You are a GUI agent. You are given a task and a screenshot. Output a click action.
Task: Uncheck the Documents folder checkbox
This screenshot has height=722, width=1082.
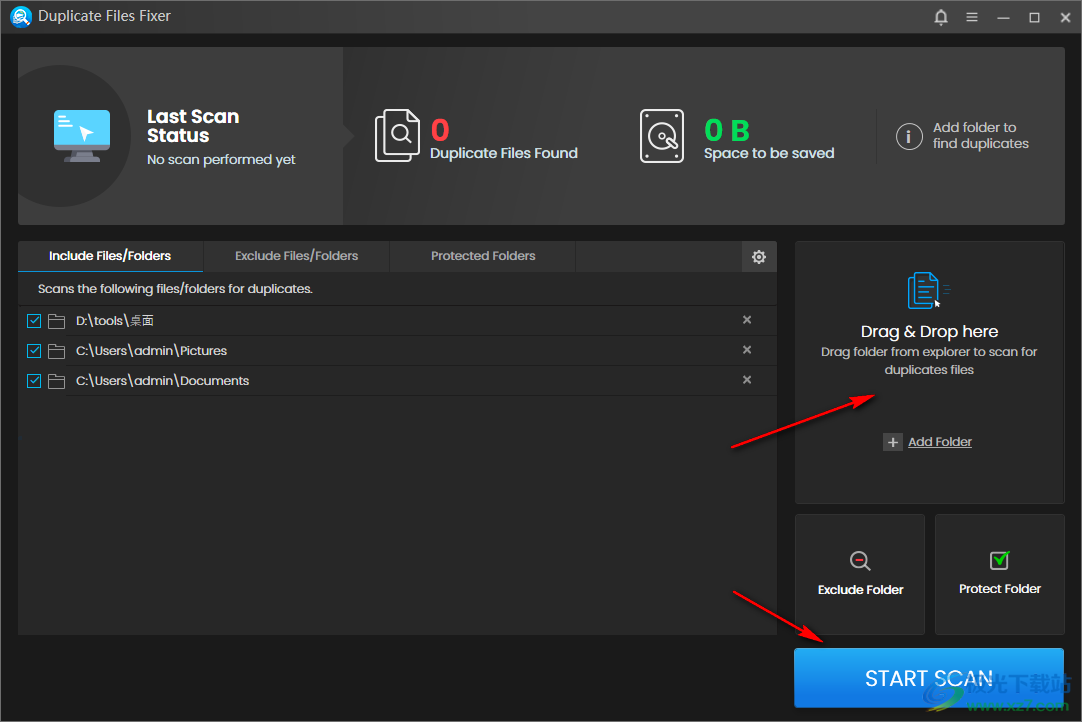34,380
